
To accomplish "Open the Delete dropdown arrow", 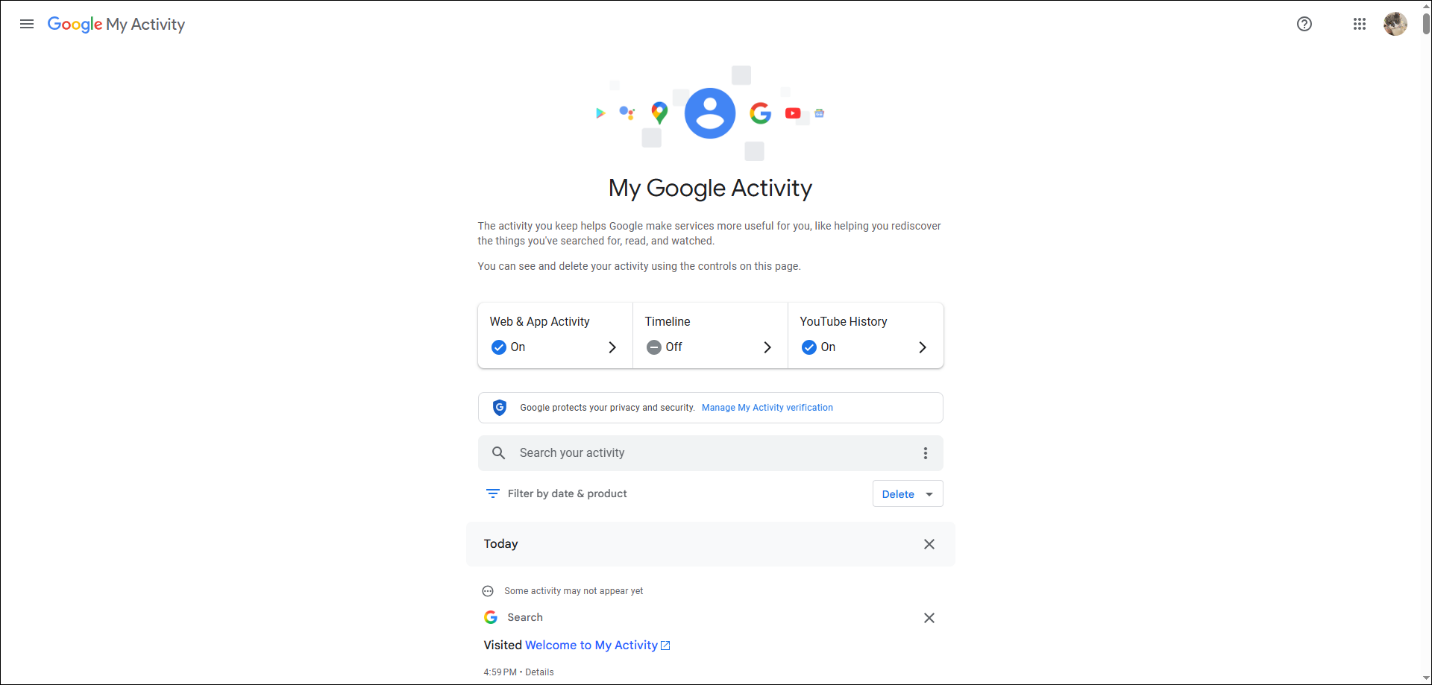I will tap(929, 493).
